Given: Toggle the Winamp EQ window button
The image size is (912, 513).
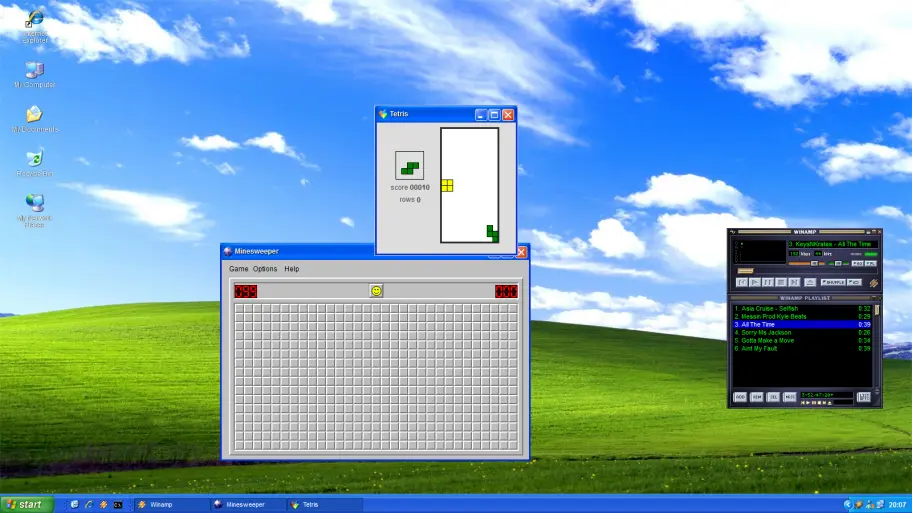Looking at the screenshot, I should coord(857,263).
